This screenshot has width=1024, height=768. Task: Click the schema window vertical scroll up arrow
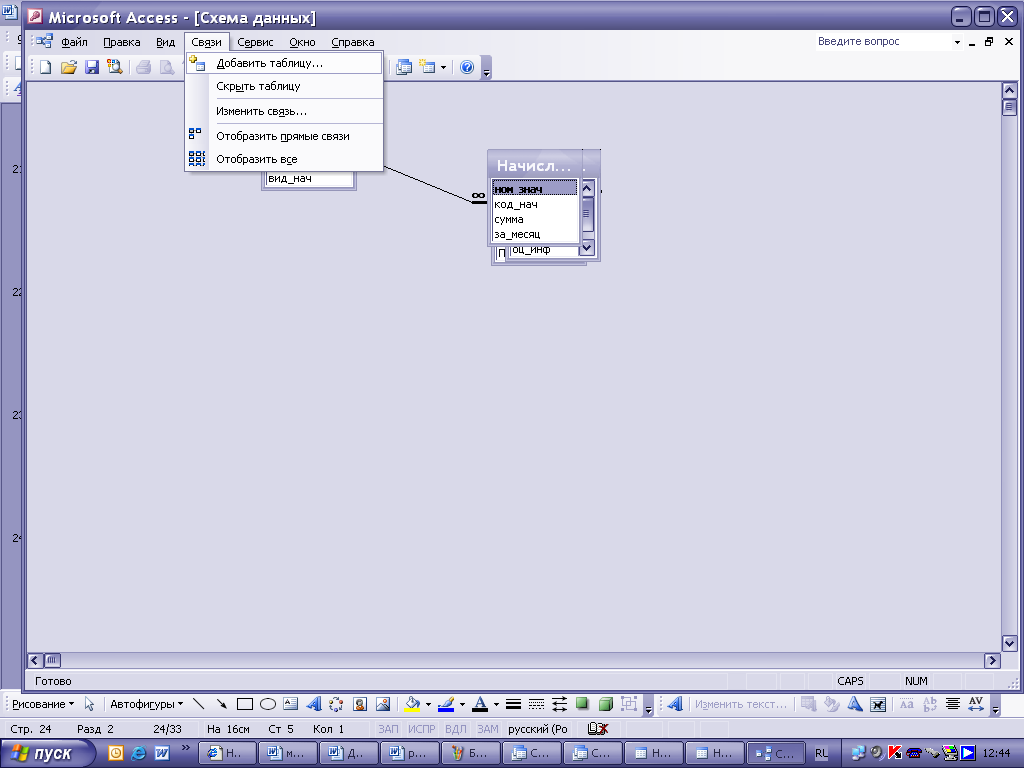click(1009, 90)
